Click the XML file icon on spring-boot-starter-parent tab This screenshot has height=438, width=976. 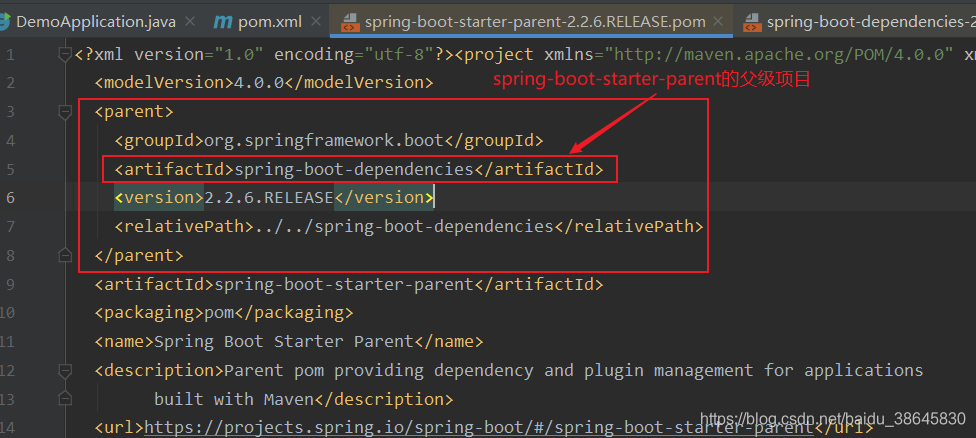(x=349, y=23)
